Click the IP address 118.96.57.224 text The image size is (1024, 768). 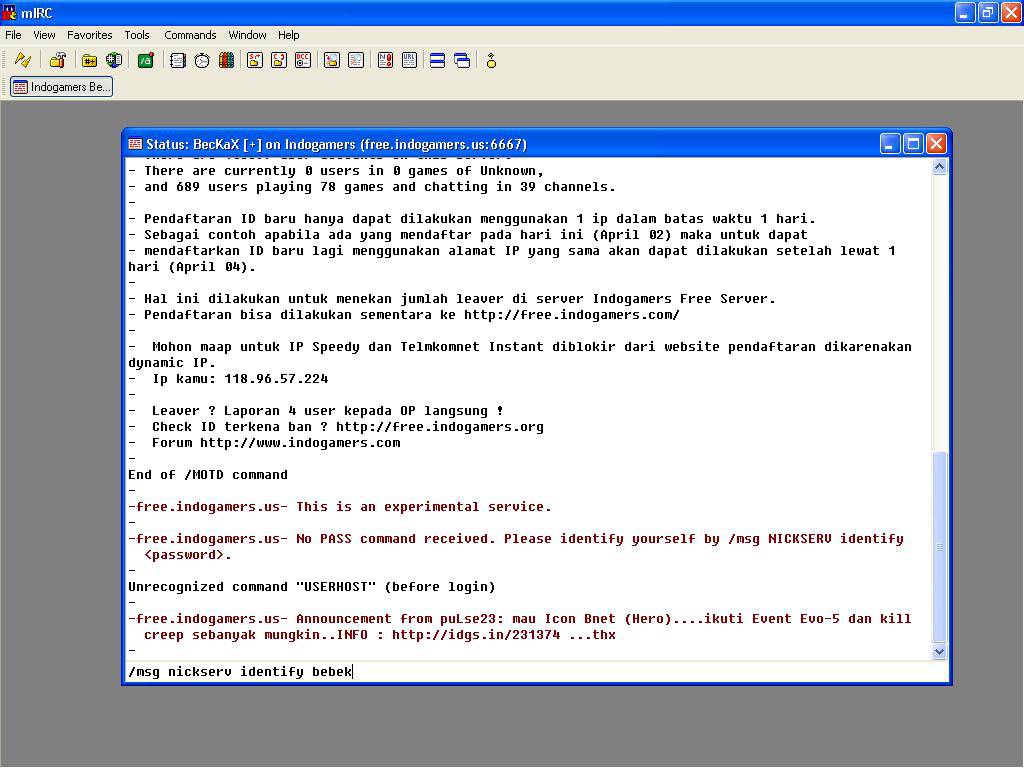click(x=276, y=379)
